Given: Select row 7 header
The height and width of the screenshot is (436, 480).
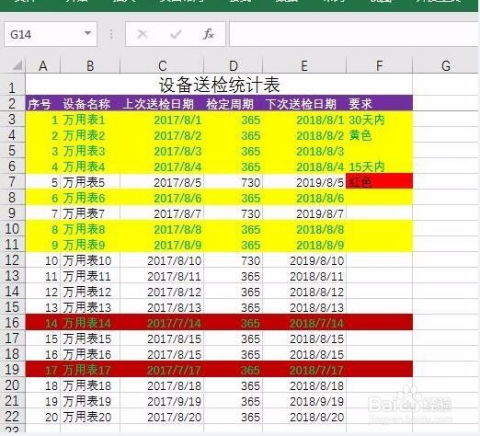Looking at the screenshot, I should 12,182.
